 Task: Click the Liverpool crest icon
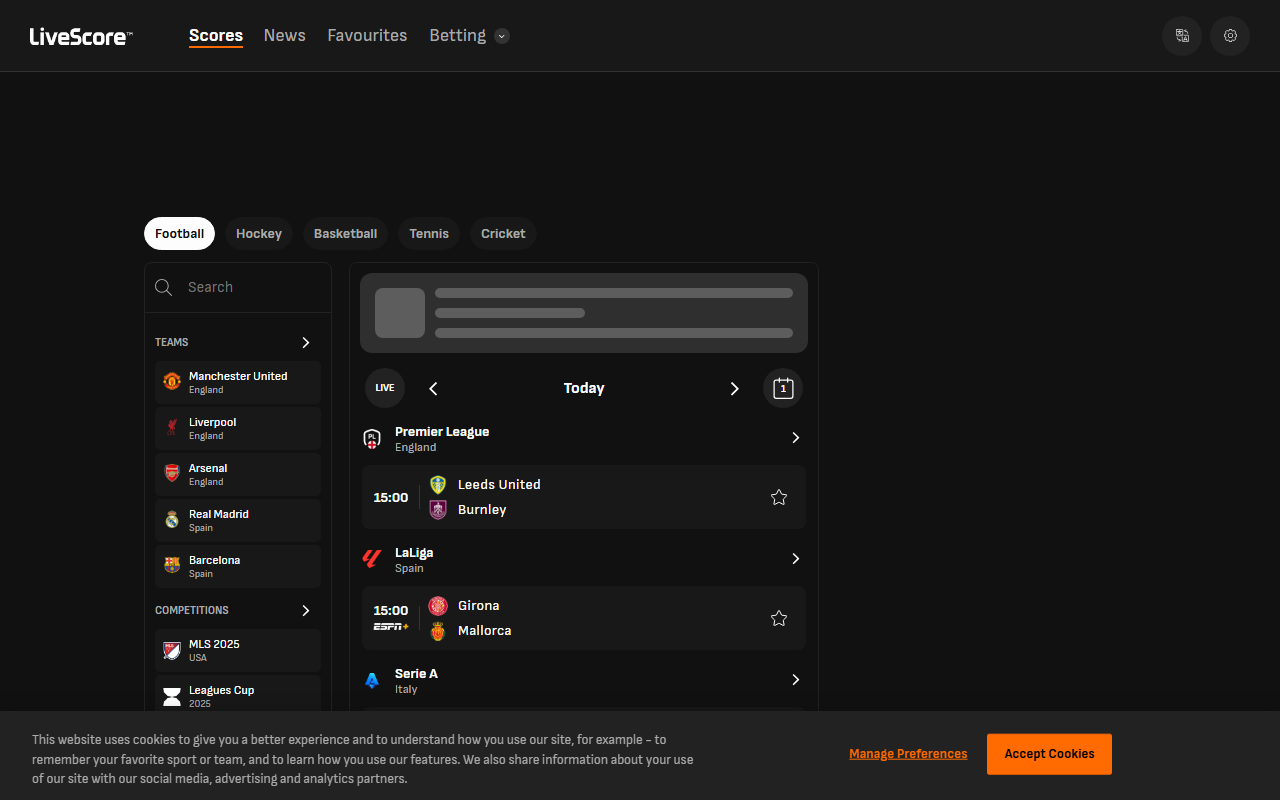tap(172, 427)
